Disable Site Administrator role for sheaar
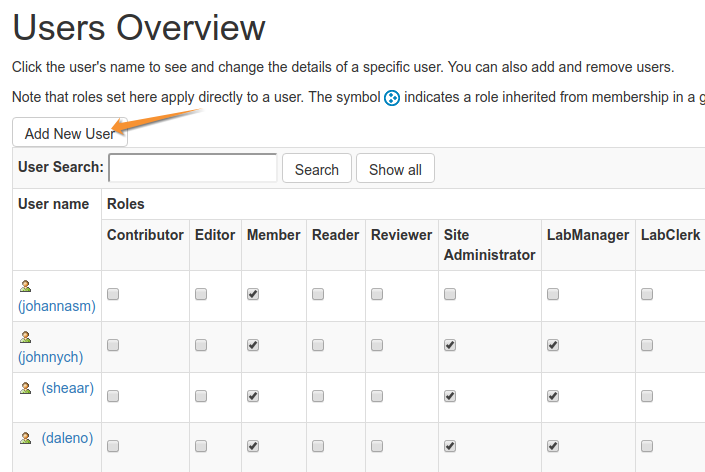 (450, 396)
